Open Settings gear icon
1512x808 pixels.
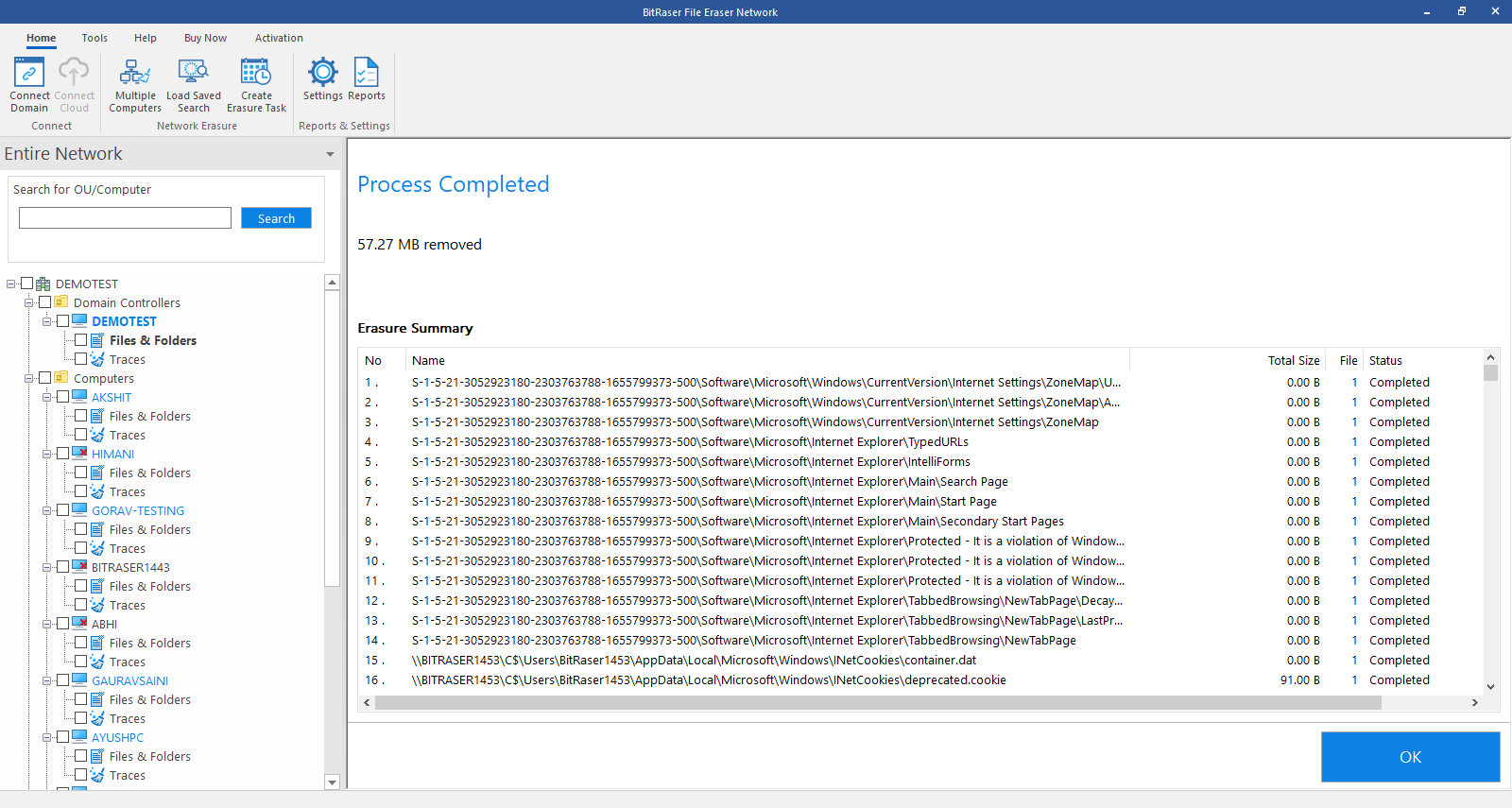323,72
